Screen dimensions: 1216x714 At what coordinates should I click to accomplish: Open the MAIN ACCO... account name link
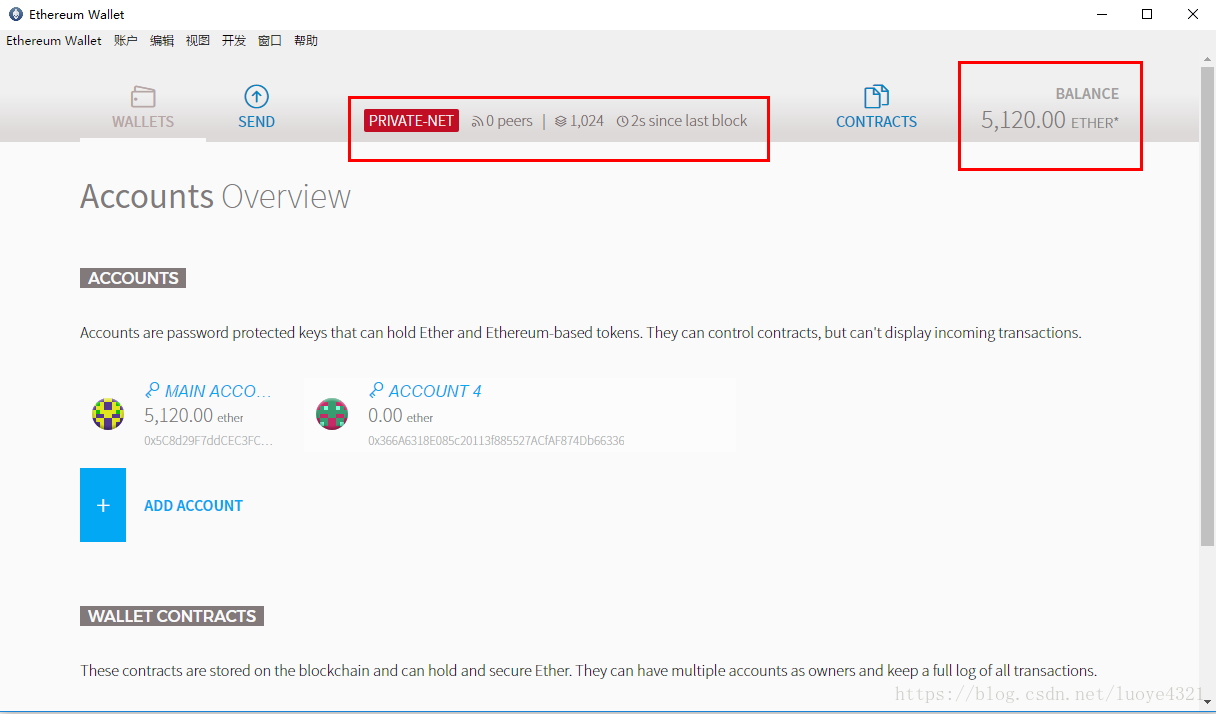click(218, 391)
